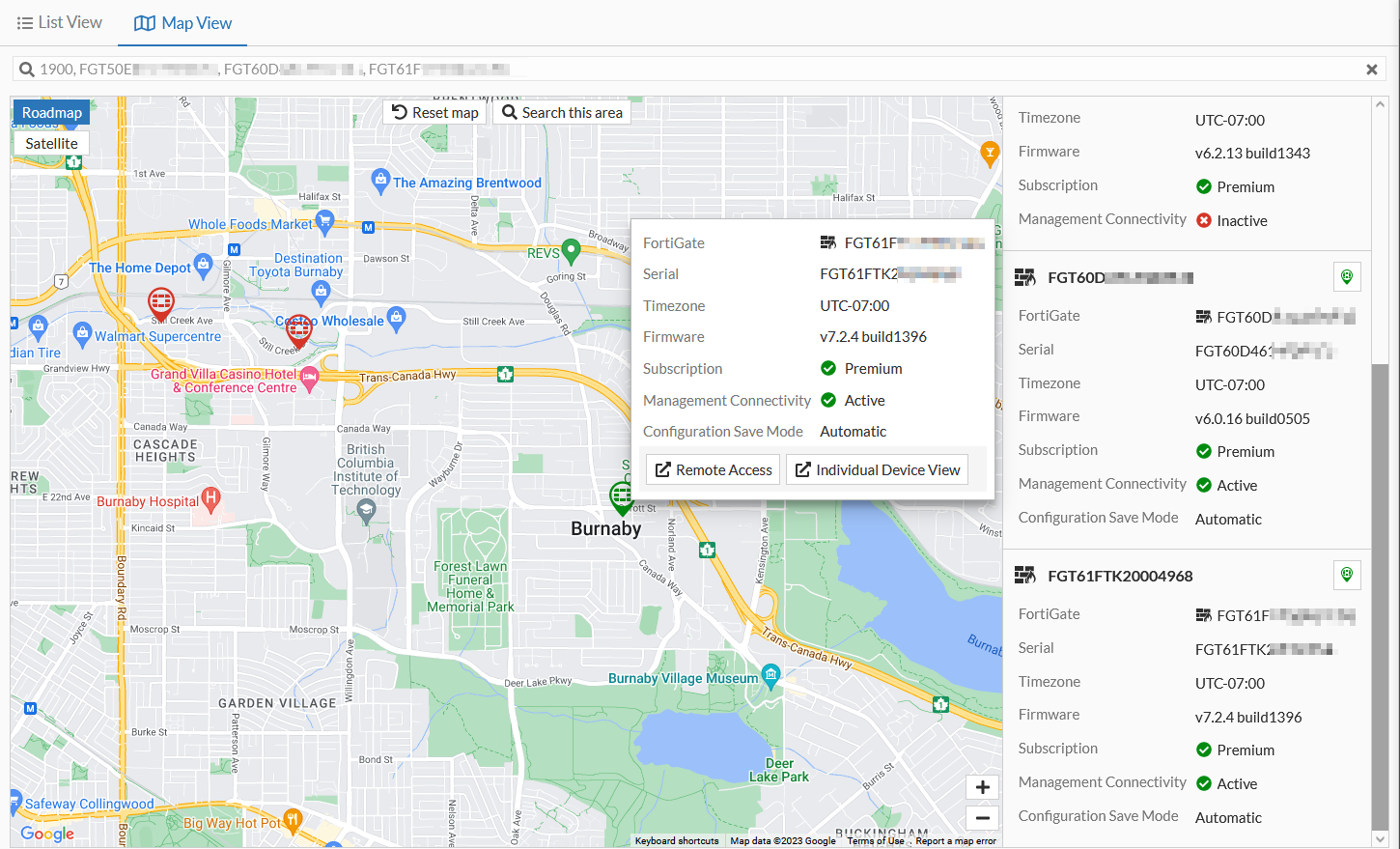Click the Toyota Burnaby map pin
Screen dimensions: 1400x849
click(322, 292)
